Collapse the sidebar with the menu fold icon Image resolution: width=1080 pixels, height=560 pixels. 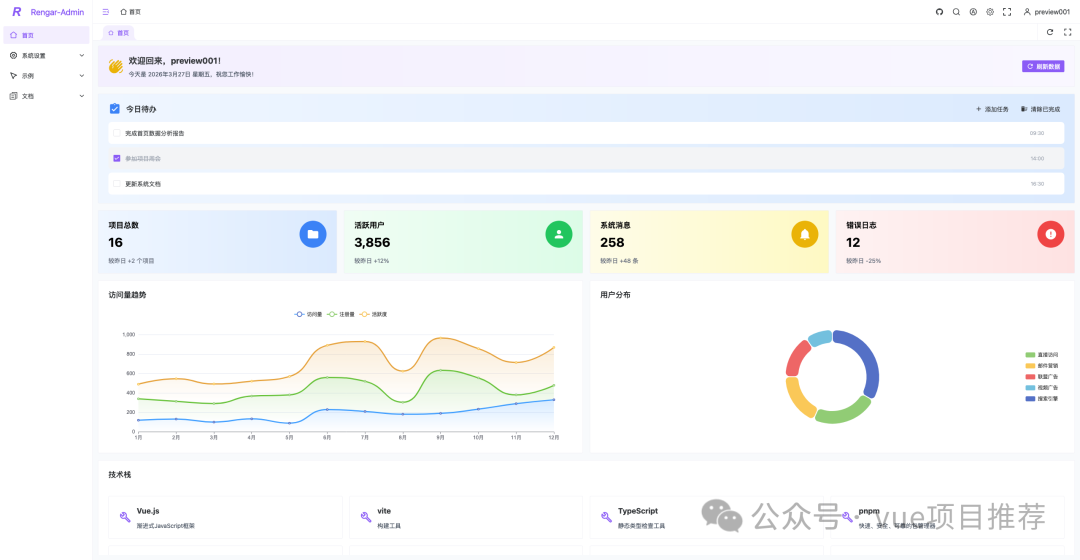point(105,12)
